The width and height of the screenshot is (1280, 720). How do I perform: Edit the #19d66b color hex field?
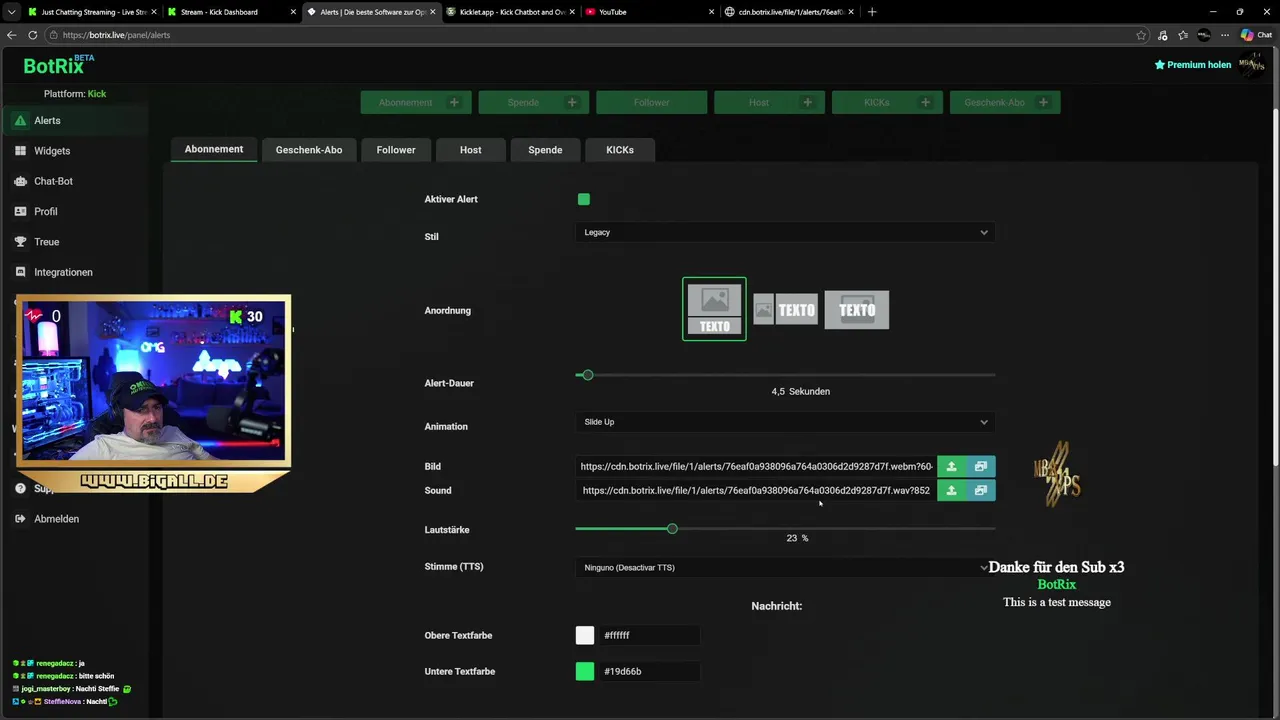click(649, 671)
